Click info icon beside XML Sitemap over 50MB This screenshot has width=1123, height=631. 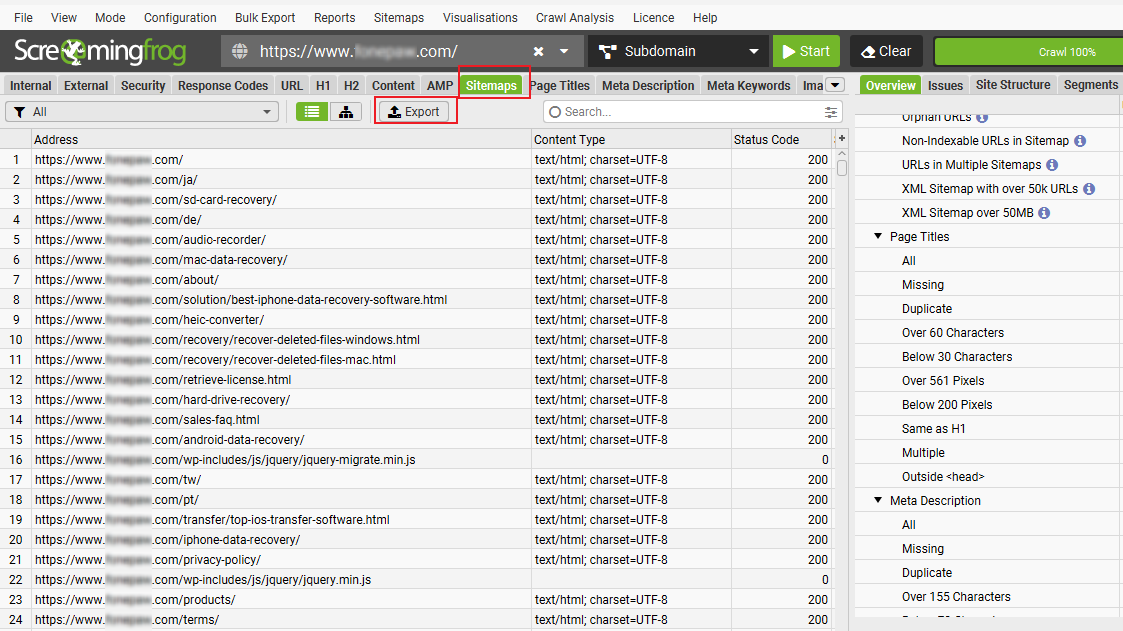point(1043,213)
